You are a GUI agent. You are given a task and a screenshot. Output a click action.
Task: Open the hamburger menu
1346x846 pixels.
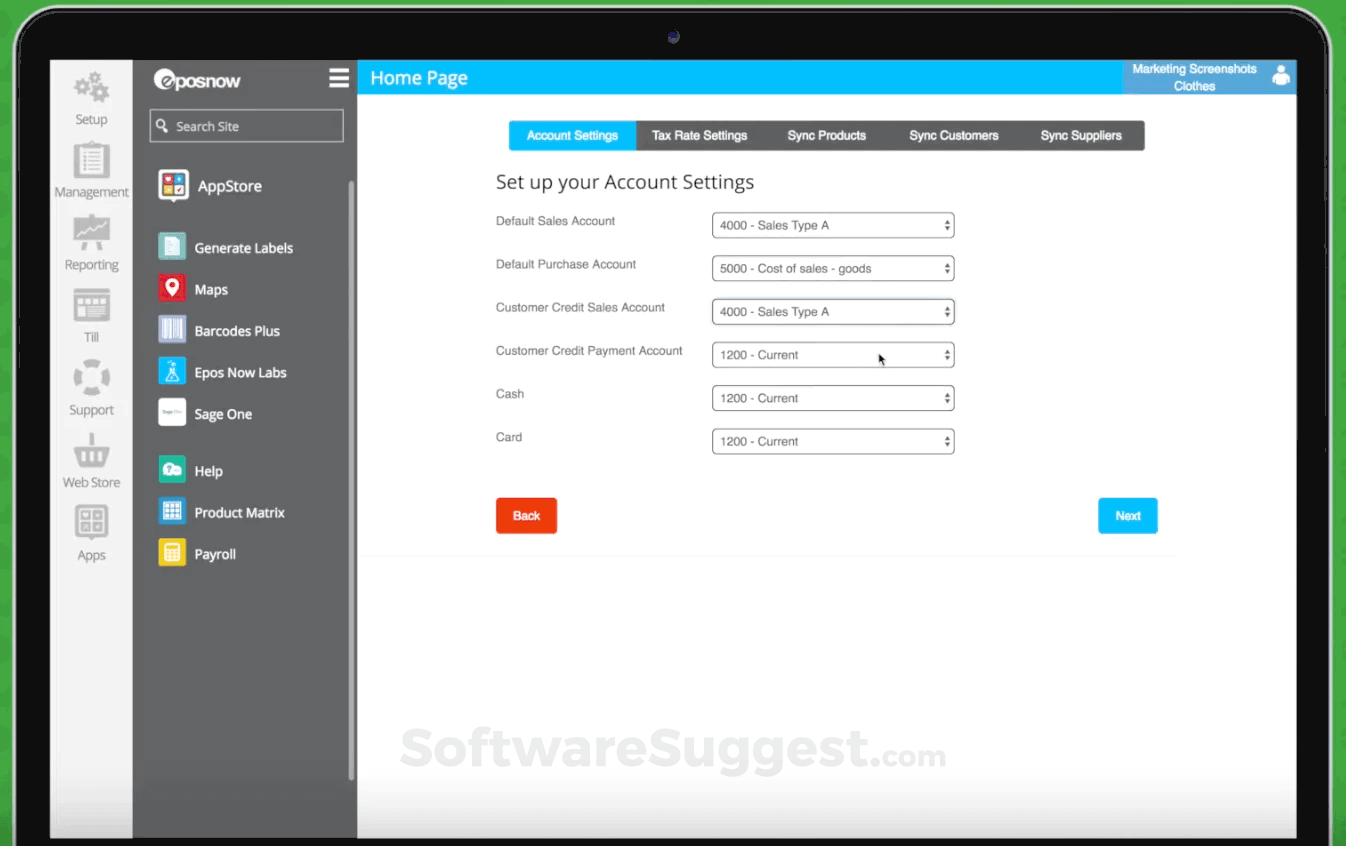coord(339,77)
